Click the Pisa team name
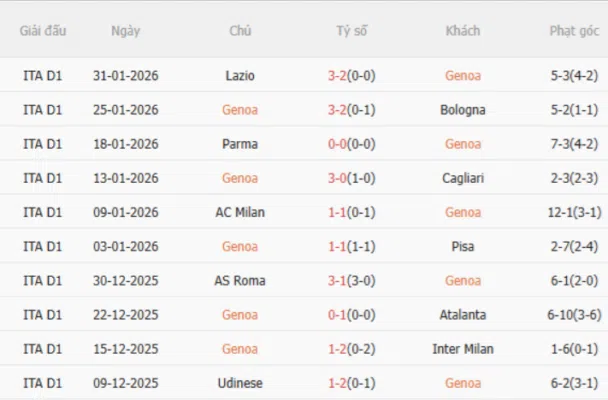Viewport: 608px width, 400px height. 463,246
